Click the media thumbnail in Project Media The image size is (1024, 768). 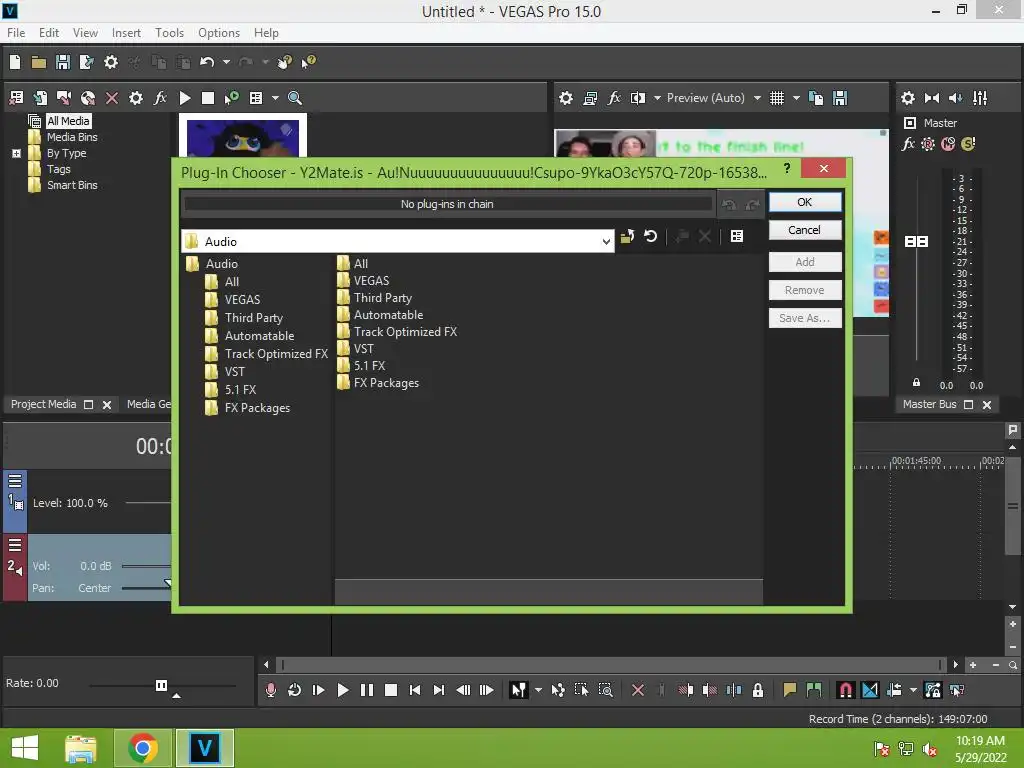click(243, 138)
